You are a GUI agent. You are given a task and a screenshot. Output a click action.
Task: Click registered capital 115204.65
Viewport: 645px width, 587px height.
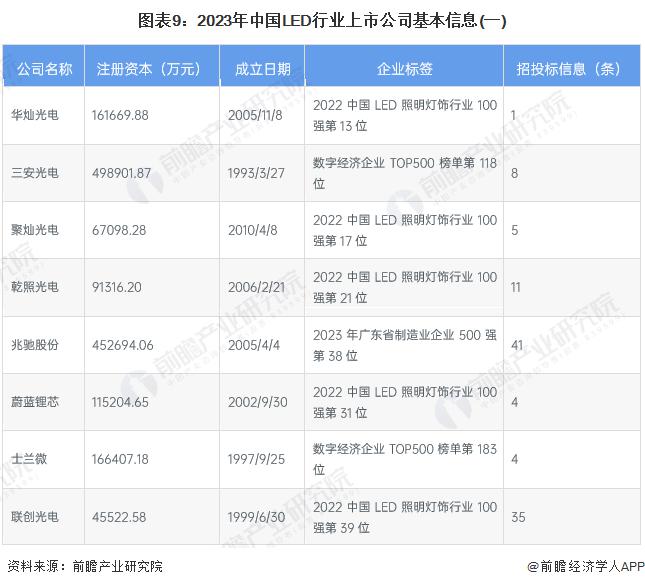[120, 402]
